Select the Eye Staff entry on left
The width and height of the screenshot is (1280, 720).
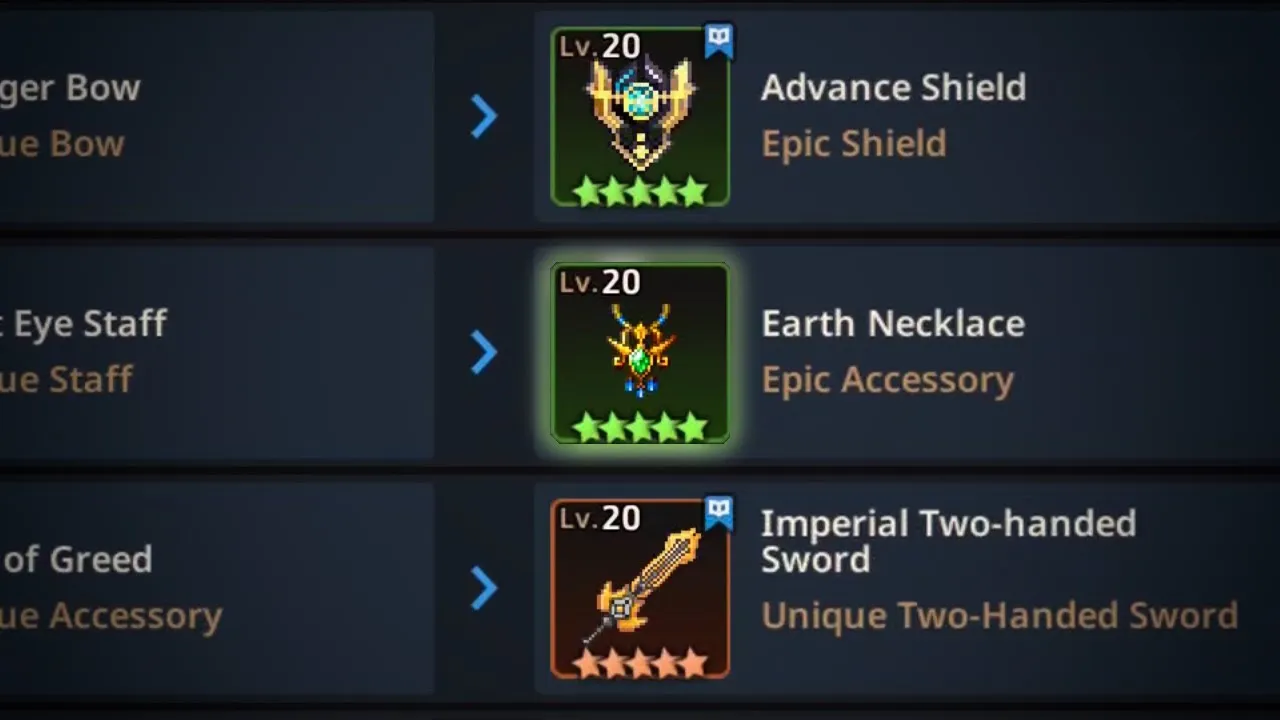point(217,353)
